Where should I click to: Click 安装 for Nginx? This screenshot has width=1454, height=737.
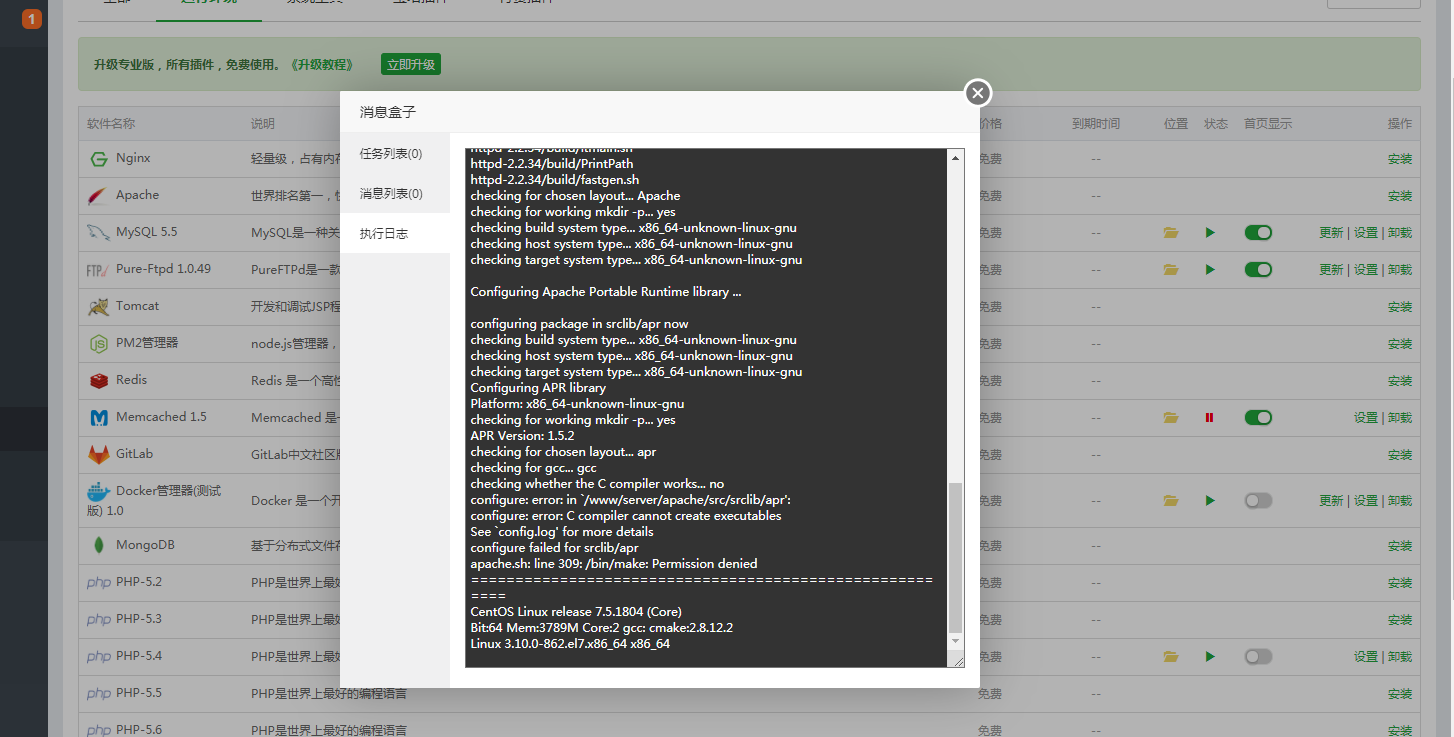pyautogui.click(x=1400, y=159)
